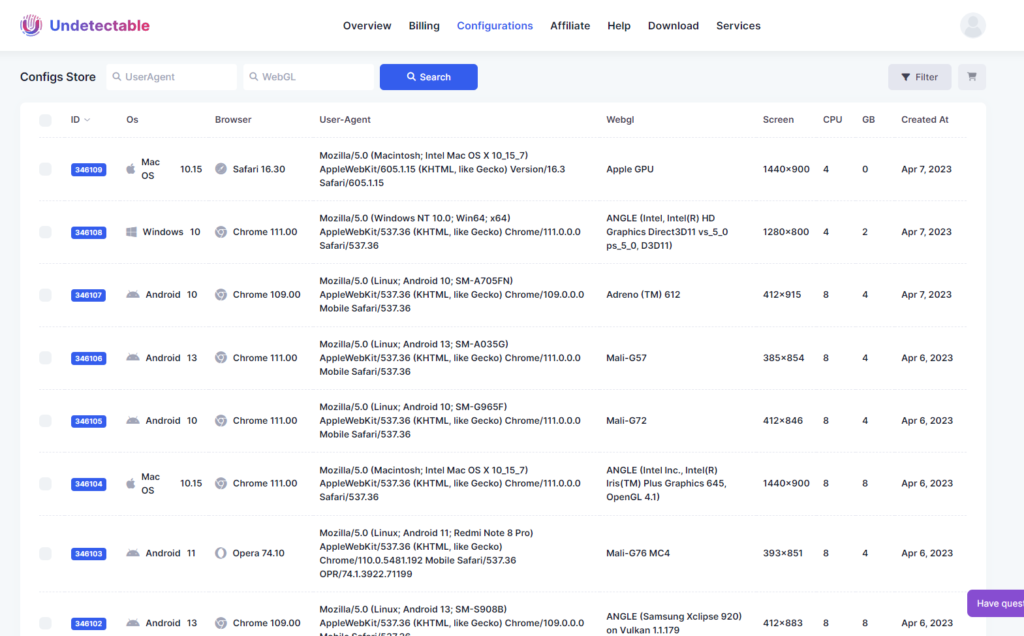The height and width of the screenshot is (636, 1024).
Task: Open config ID badge 346106
Action: coord(88,358)
